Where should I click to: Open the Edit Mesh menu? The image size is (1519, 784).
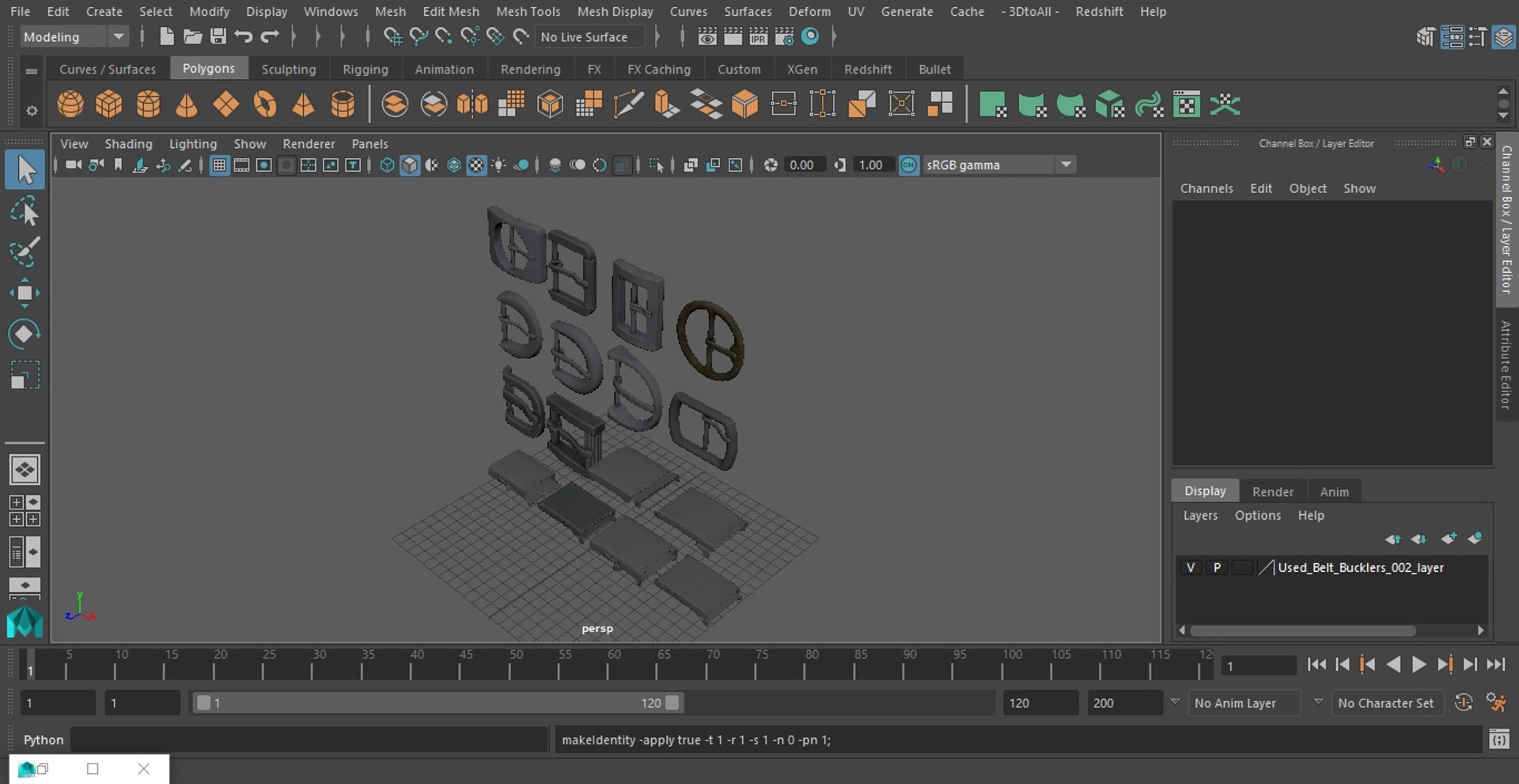(450, 11)
